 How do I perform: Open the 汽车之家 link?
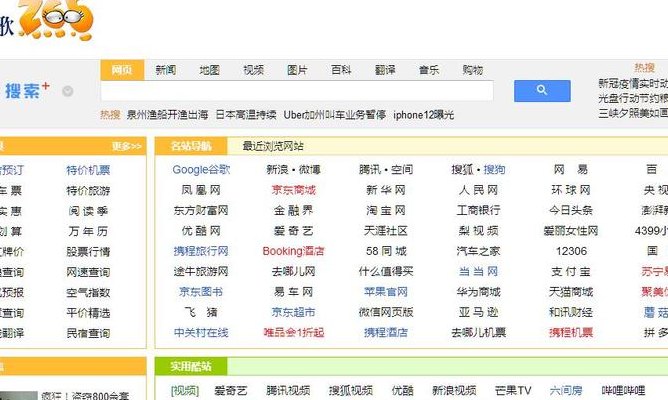click(478, 251)
